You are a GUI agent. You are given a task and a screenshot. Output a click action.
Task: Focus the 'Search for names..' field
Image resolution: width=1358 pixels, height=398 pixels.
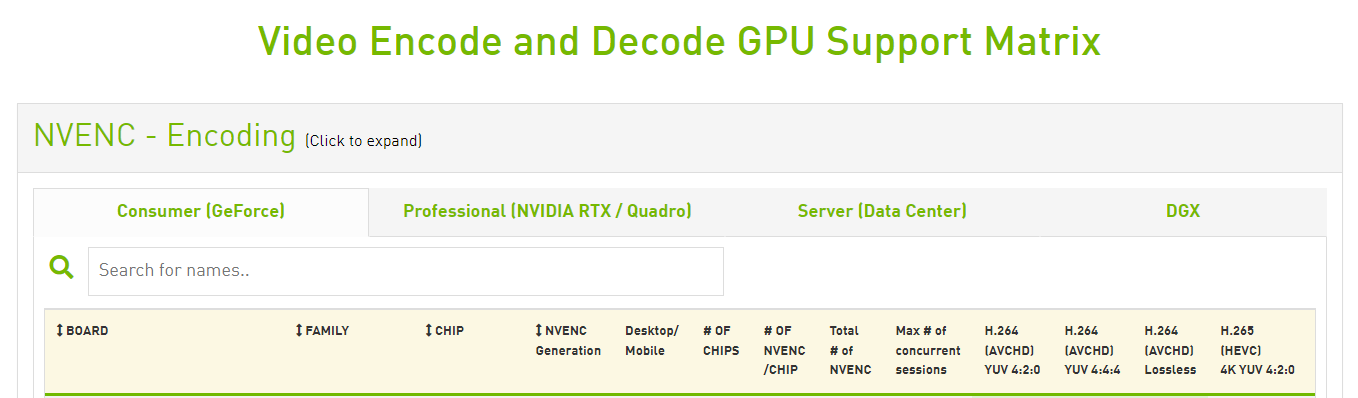[x=406, y=271]
